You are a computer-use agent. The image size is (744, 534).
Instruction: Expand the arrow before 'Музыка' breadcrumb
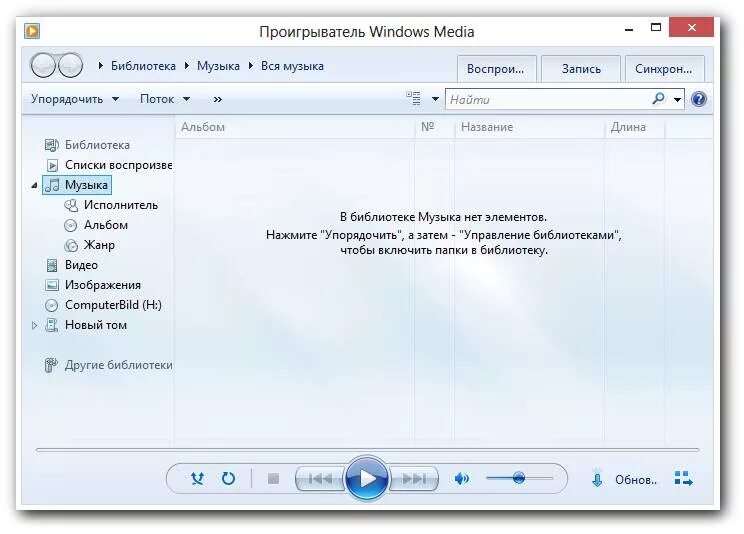[187, 66]
